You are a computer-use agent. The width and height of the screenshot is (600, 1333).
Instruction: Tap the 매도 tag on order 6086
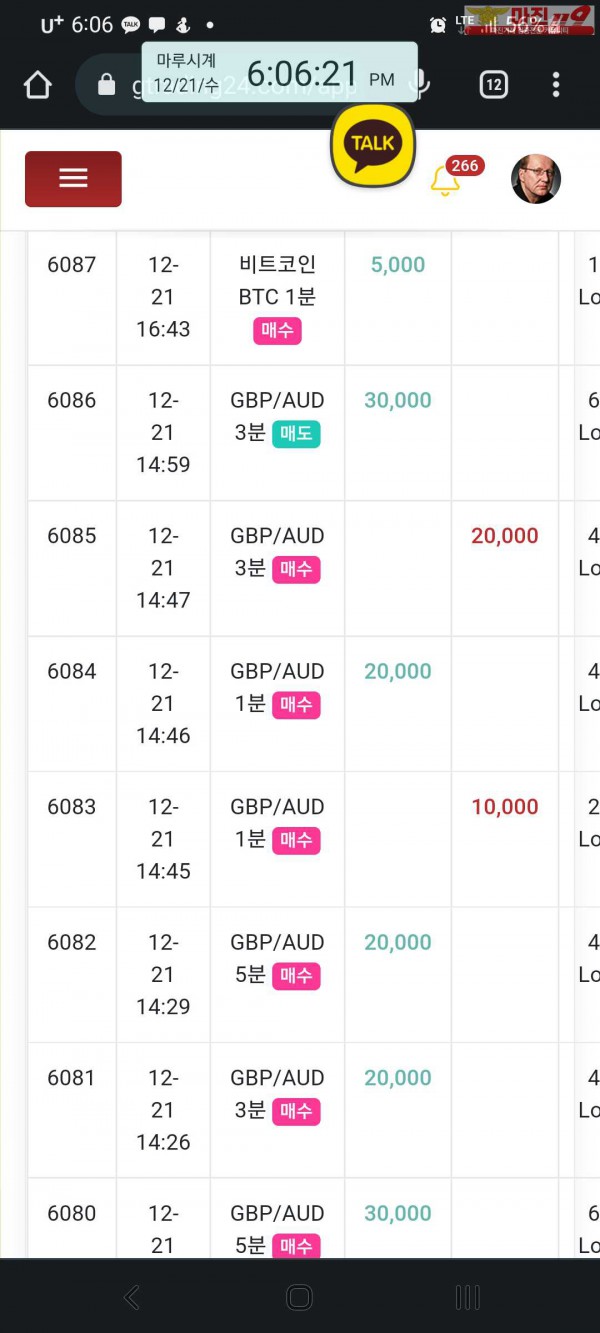click(x=296, y=434)
